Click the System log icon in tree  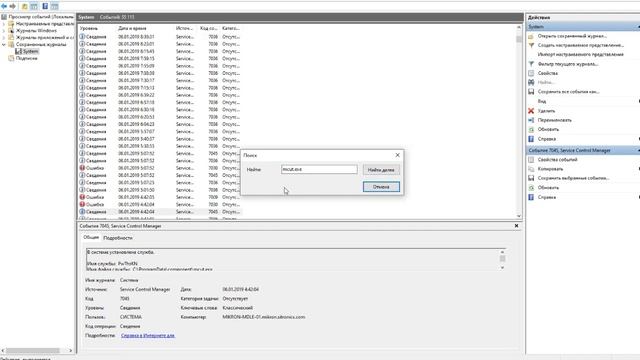point(18,51)
